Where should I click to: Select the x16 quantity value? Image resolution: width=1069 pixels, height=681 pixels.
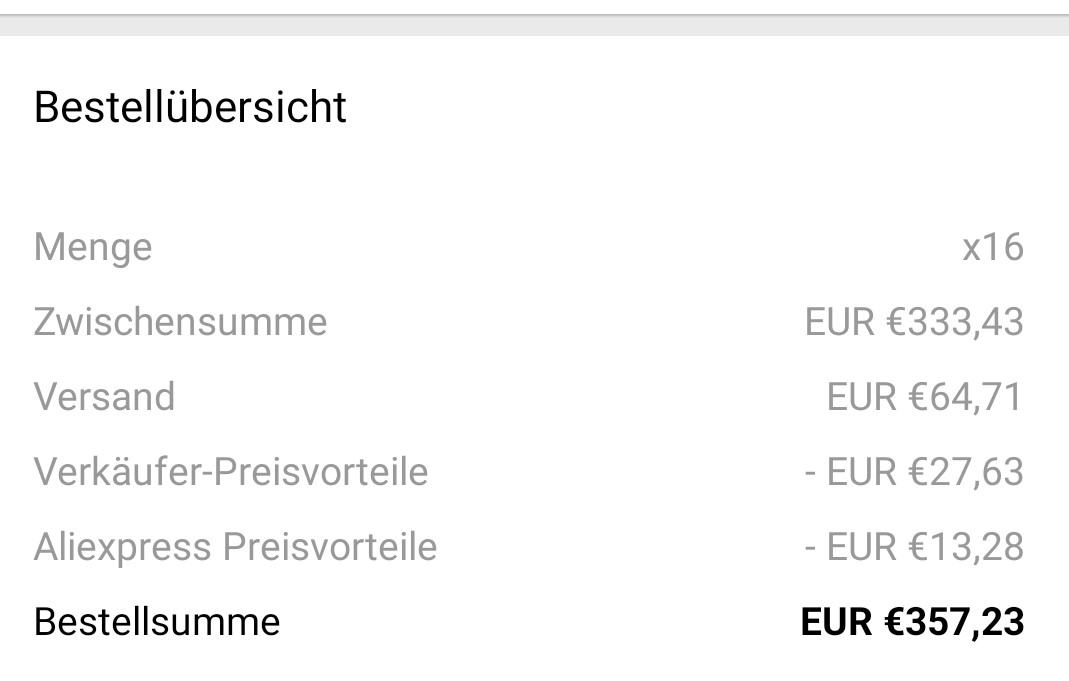click(x=993, y=247)
